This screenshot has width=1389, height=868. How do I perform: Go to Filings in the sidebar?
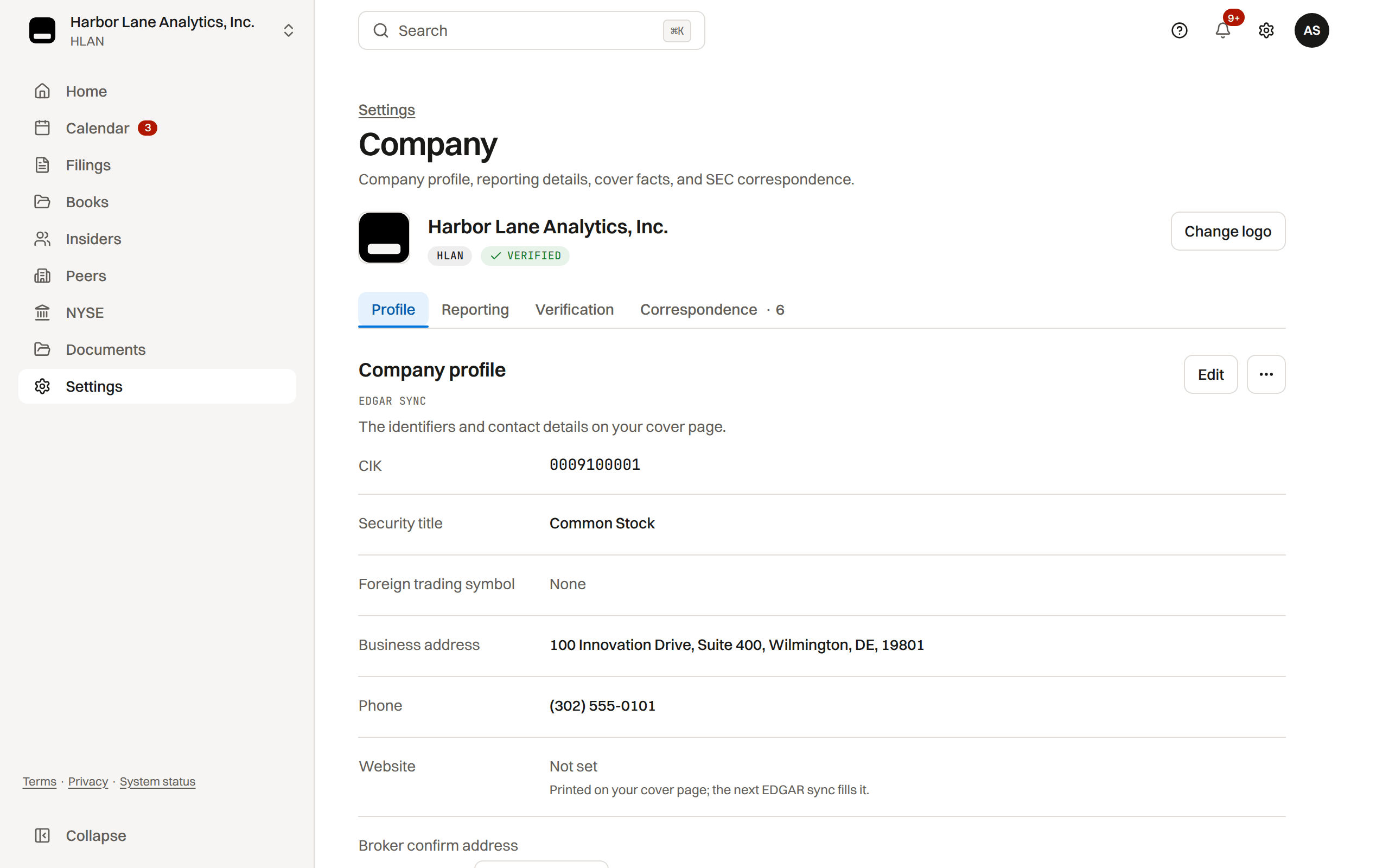pos(157,165)
